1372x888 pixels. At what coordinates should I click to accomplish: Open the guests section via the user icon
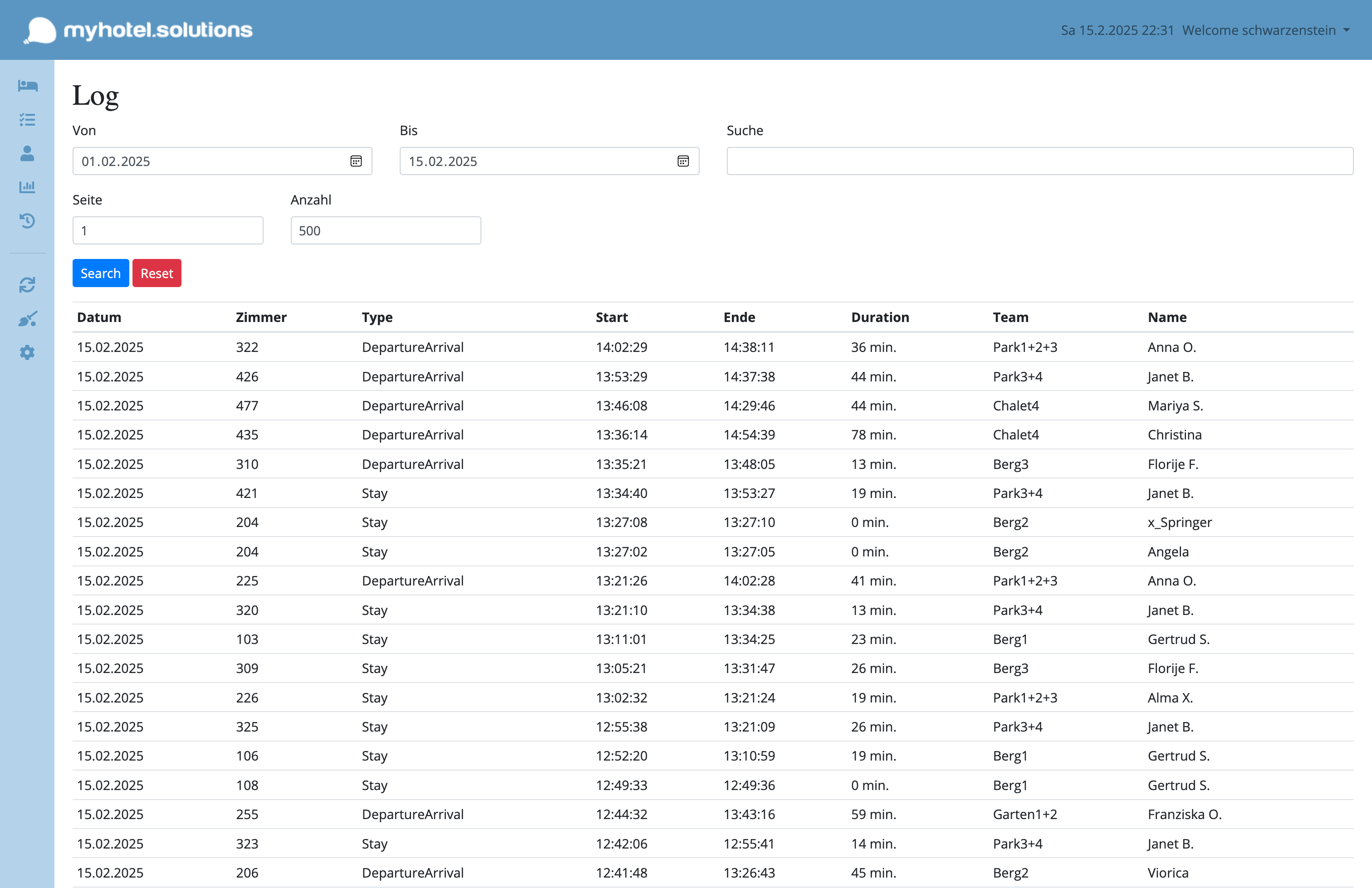27,153
